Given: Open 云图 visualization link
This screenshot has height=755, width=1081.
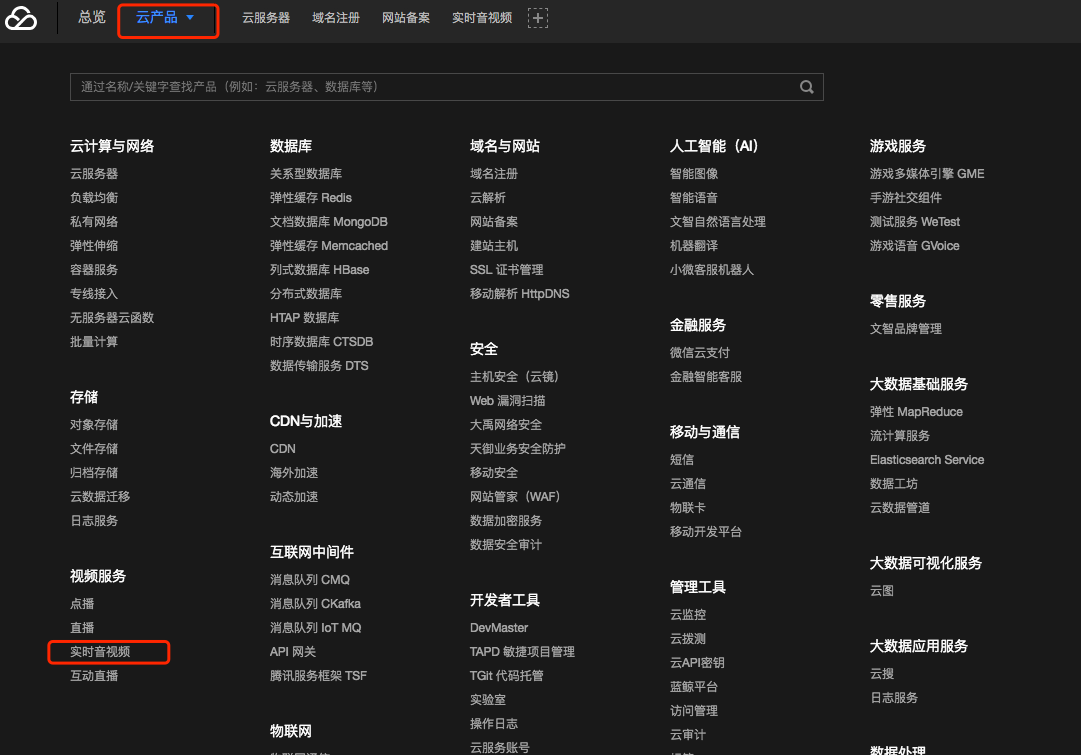Looking at the screenshot, I should pos(882,591).
